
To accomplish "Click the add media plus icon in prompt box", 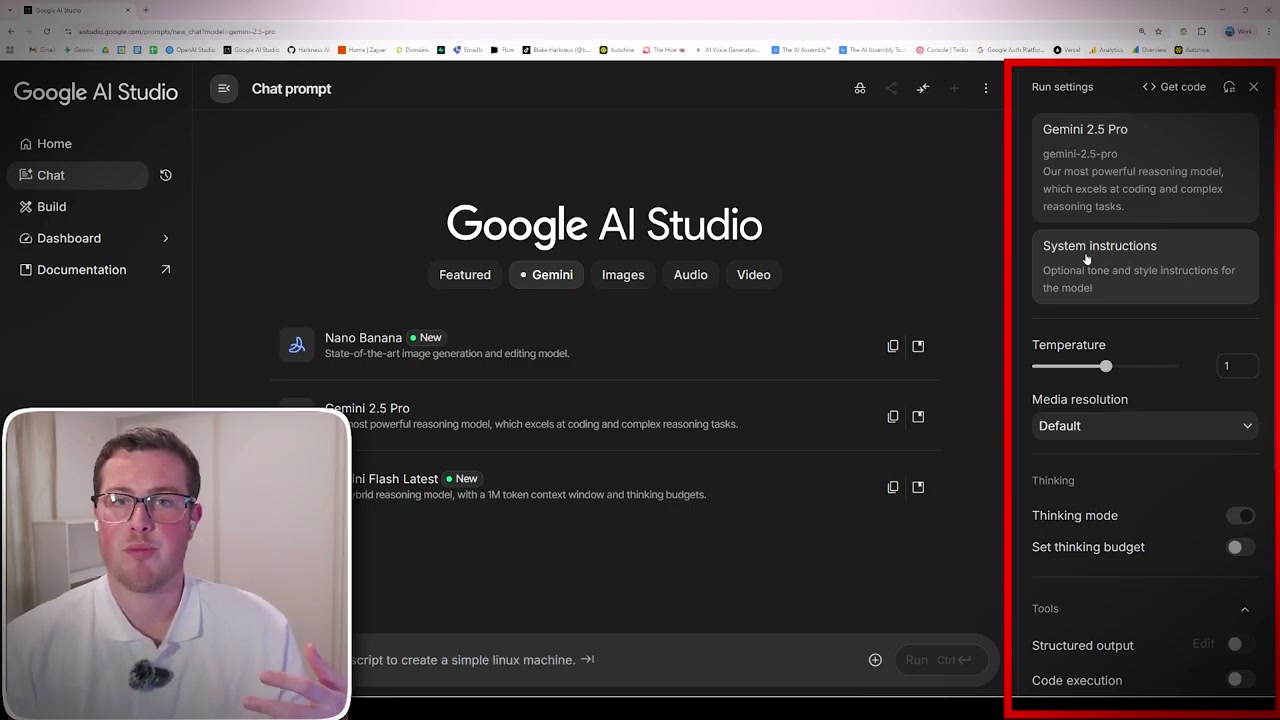I will pos(875,660).
